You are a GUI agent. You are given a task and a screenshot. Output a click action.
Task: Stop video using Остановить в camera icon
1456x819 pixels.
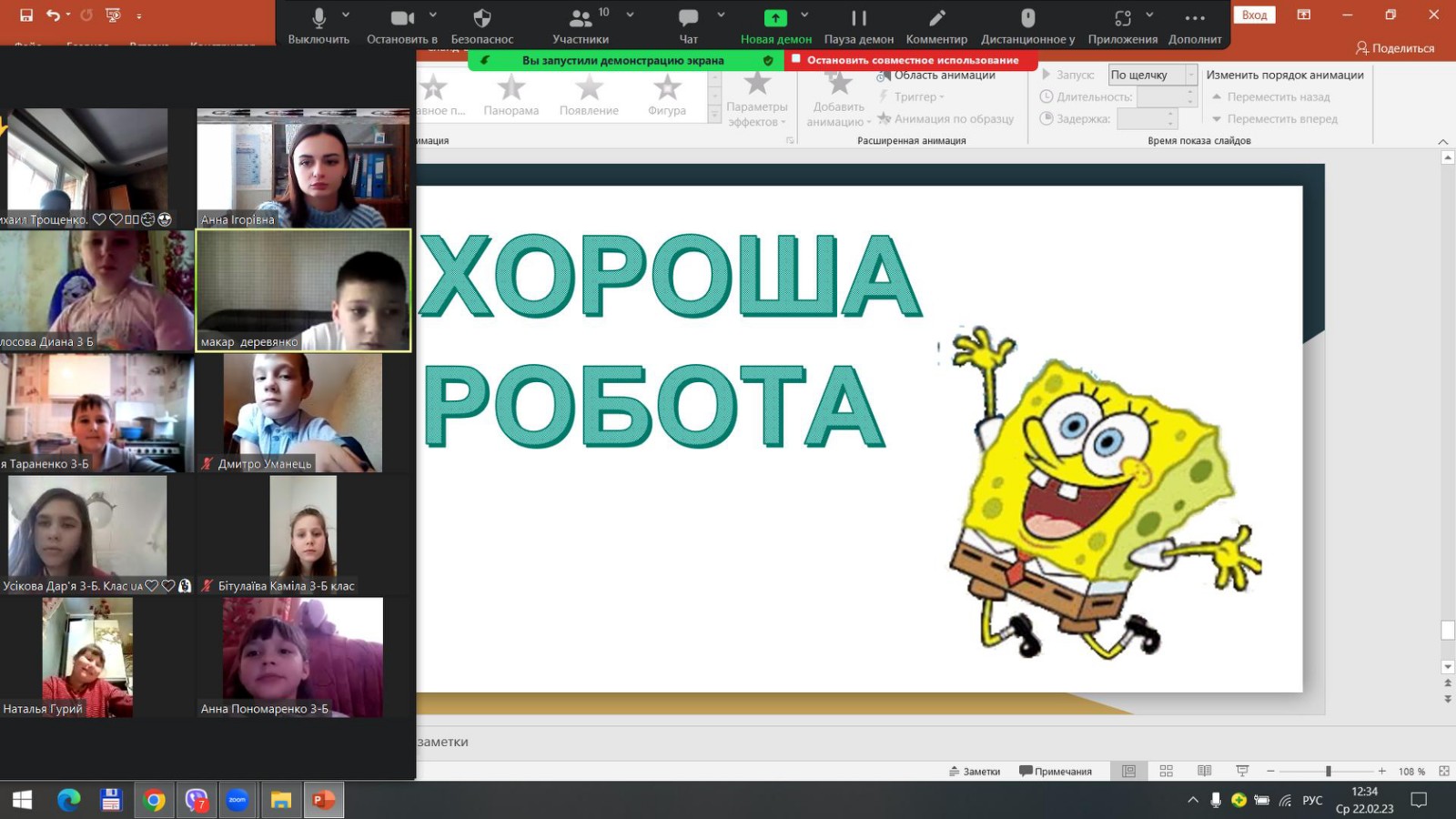[x=402, y=25]
